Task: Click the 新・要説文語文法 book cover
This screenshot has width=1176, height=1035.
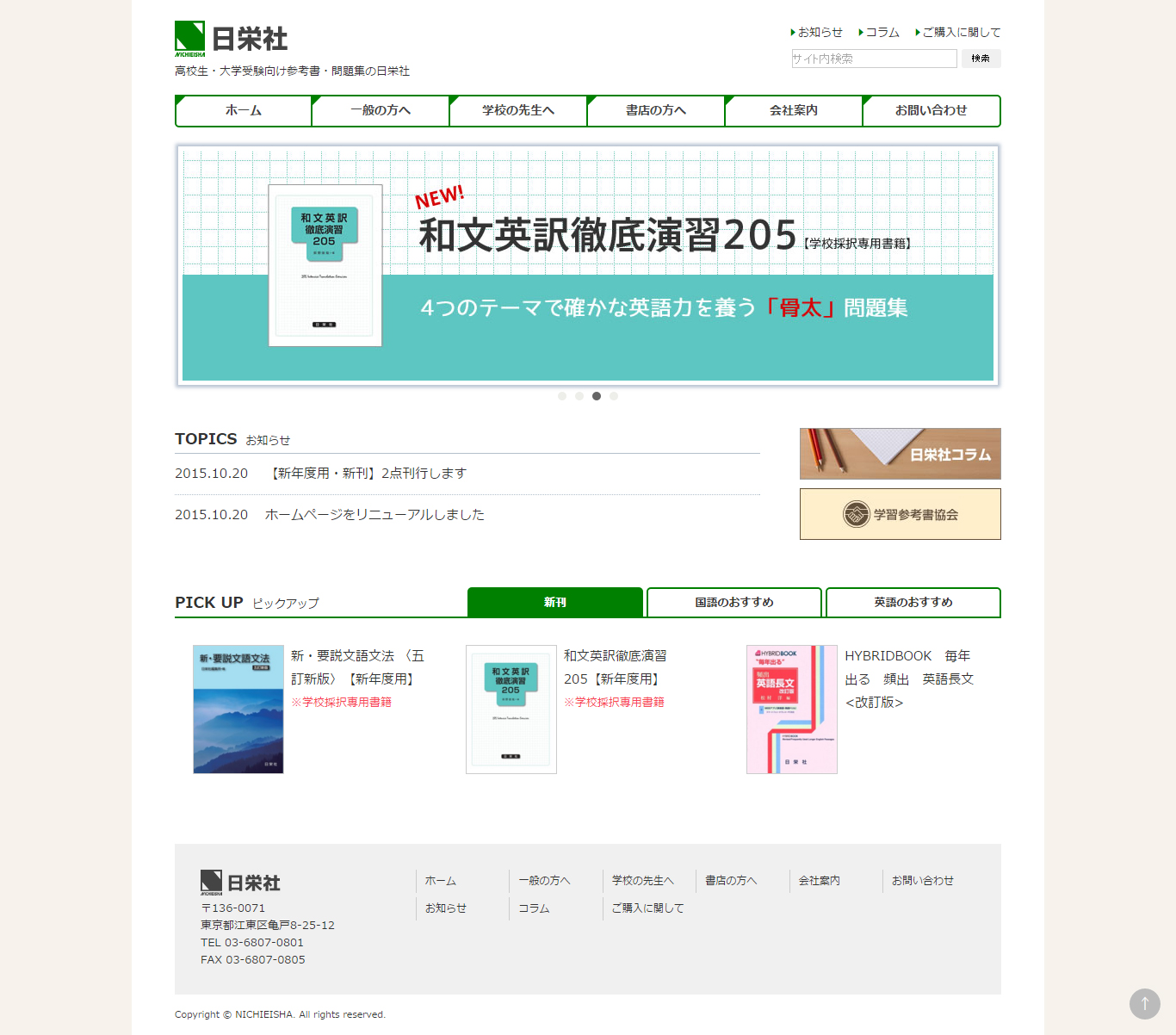Action: point(238,710)
